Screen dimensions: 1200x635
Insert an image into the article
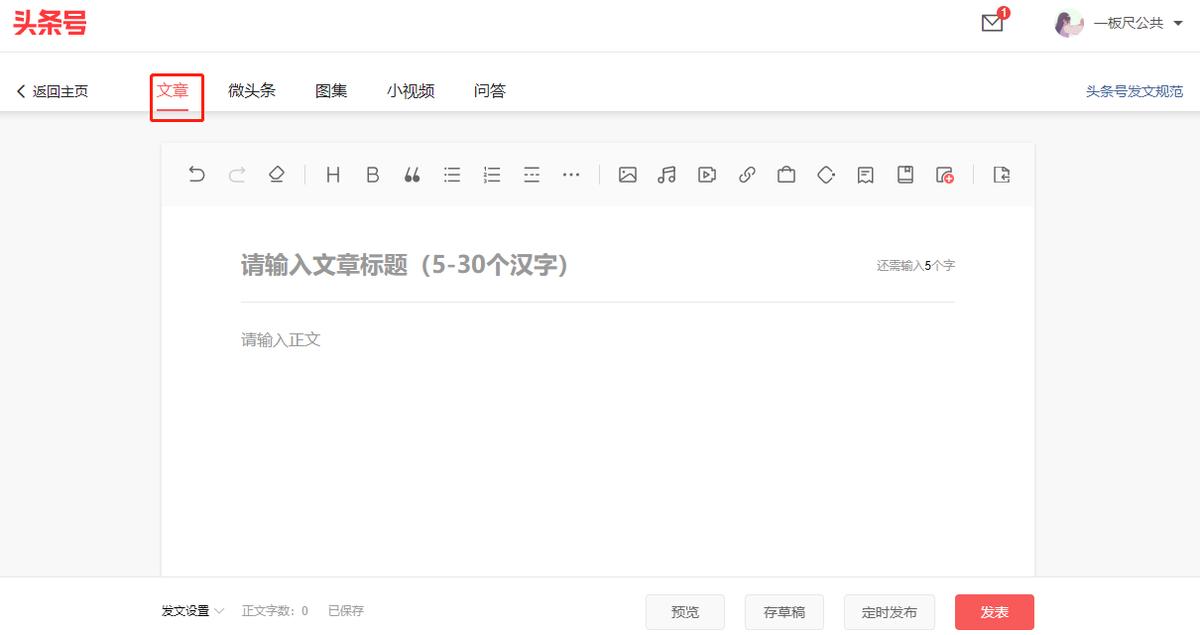pyautogui.click(x=627, y=174)
